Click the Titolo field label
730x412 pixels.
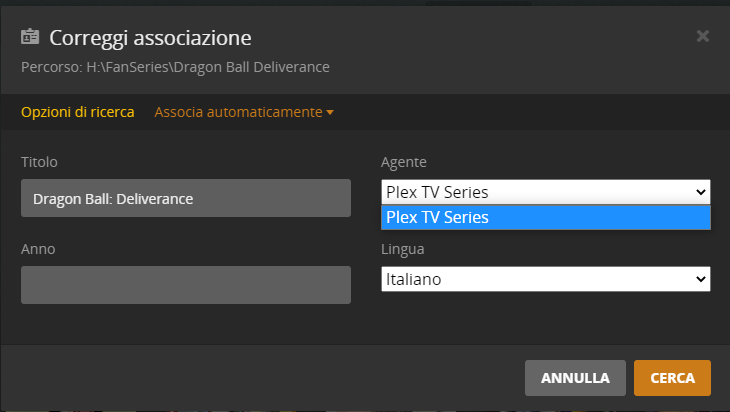point(39,162)
